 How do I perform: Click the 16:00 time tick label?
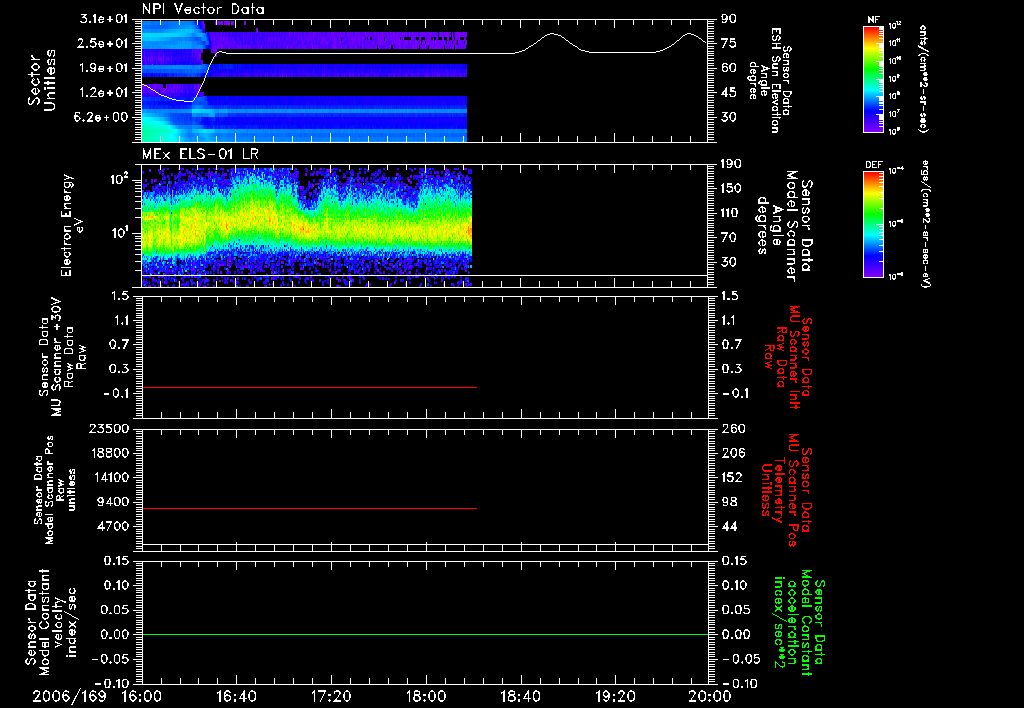(142, 696)
